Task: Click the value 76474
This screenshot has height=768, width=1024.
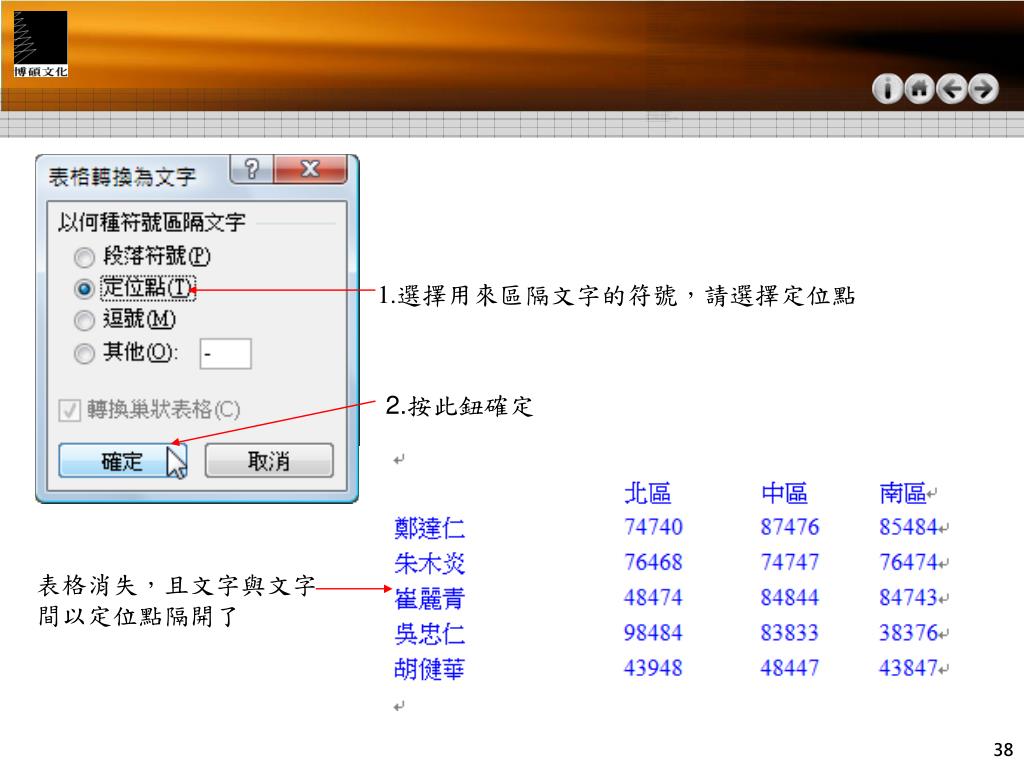Action: (x=908, y=562)
